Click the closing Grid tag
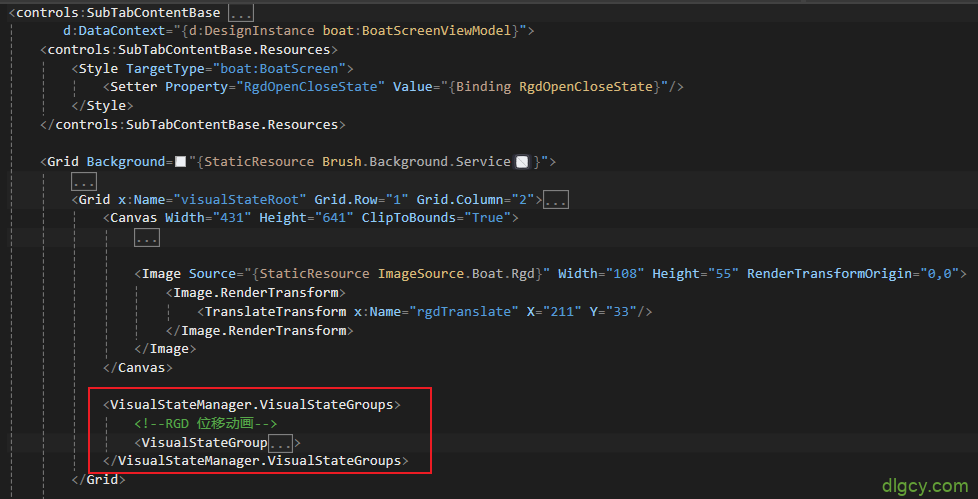The image size is (978, 499). coord(99,480)
